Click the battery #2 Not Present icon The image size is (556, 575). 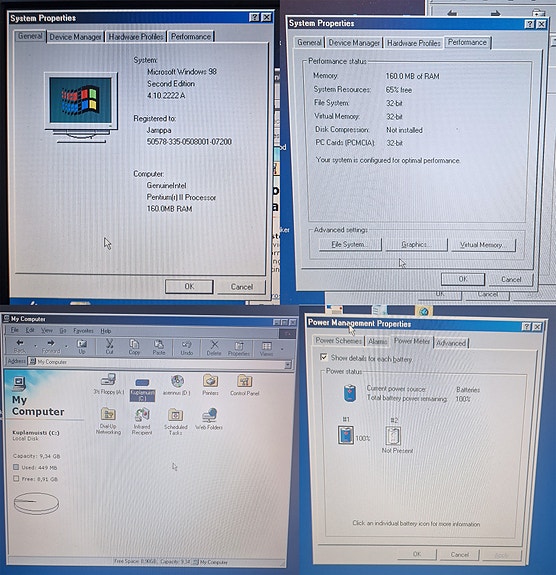[393, 436]
